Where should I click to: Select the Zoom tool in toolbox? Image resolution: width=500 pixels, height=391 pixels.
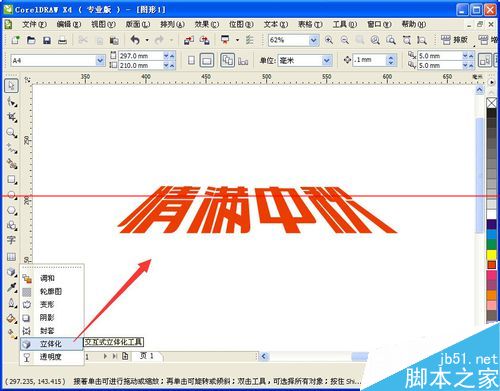pyautogui.click(x=12, y=133)
